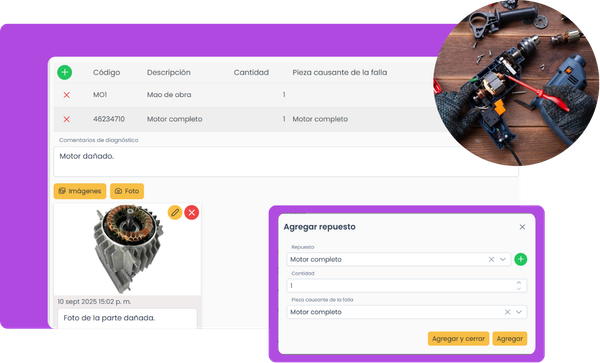Add new repuesto with green plus

click(520, 259)
